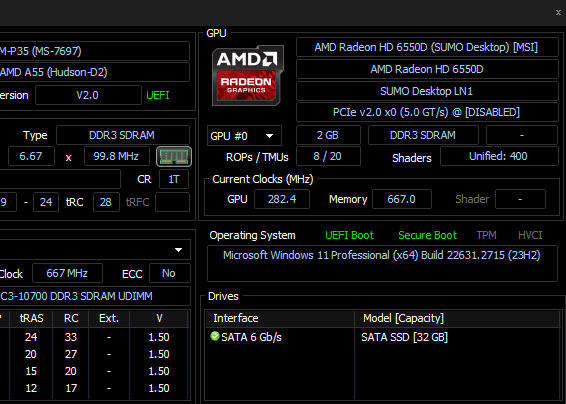The image size is (566, 404).
Task: Click the green 'UEFI' label beside V2.0
Action: (158, 95)
